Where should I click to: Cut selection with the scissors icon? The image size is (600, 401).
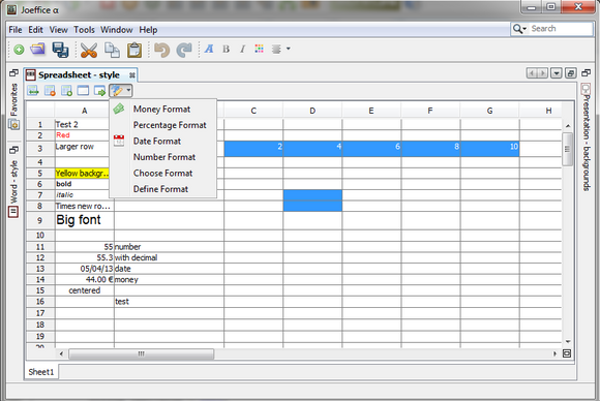point(89,50)
